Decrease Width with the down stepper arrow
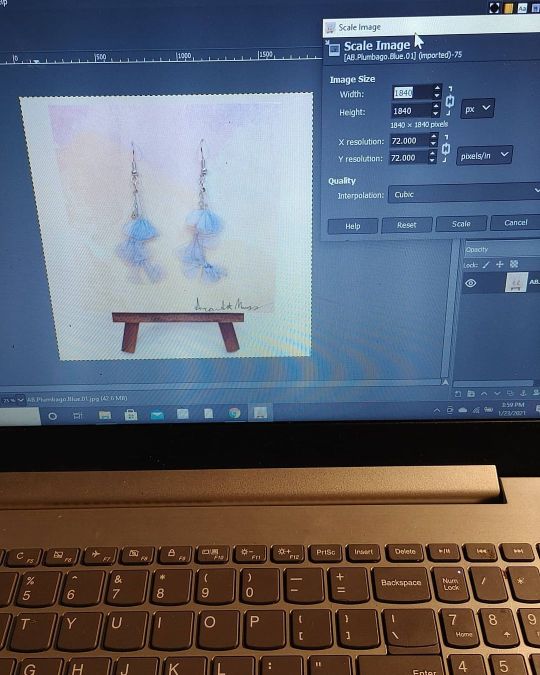Screen dimensions: 540x675 pos(437,96)
